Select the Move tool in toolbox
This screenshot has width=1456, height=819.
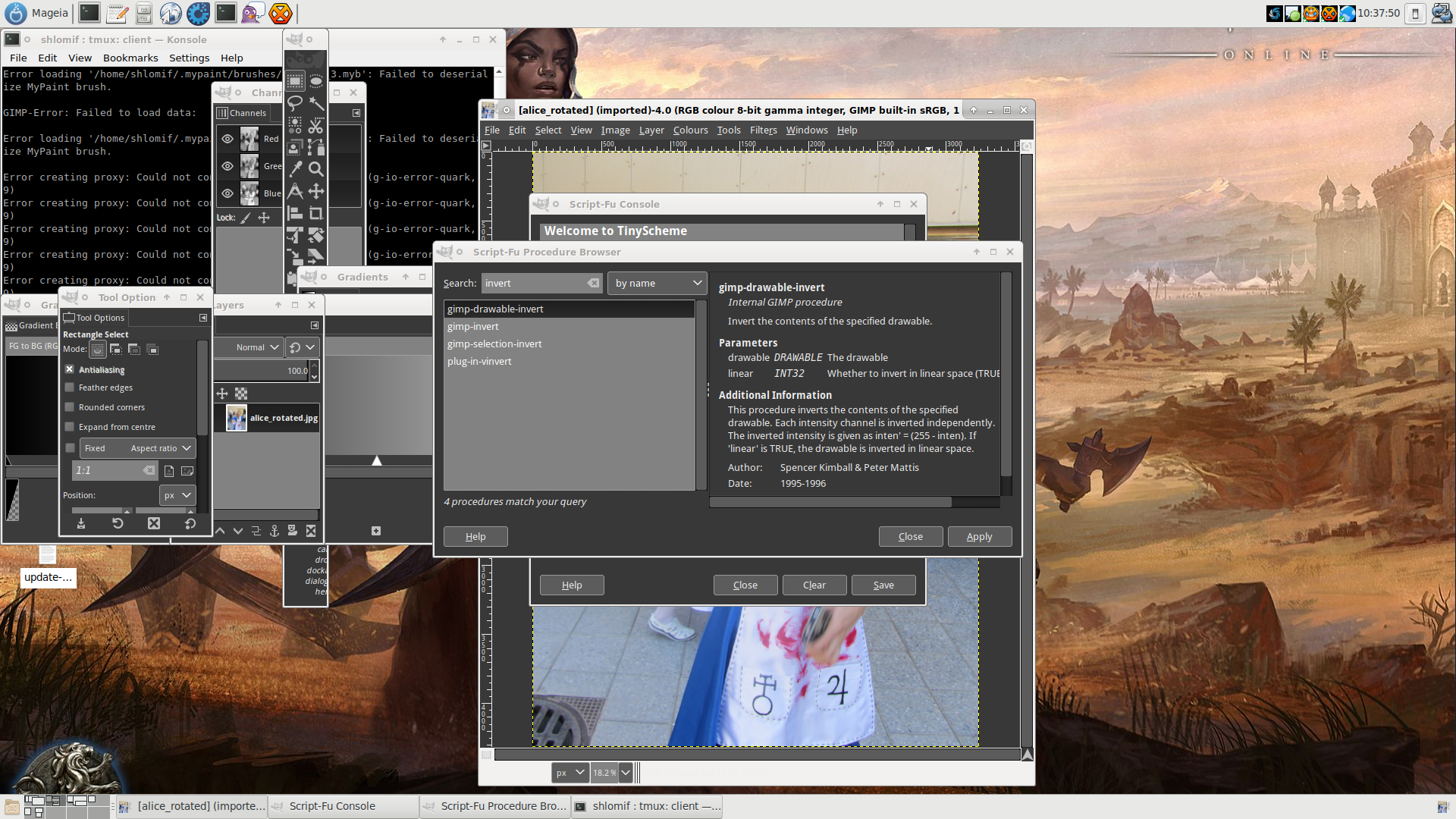tap(316, 191)
